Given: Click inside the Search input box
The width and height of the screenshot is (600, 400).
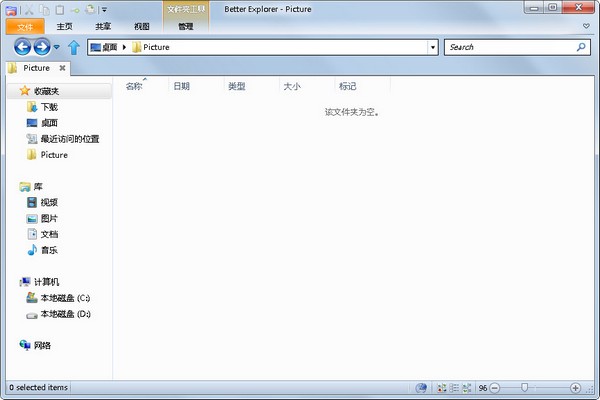Looking at the screenshot, I should [x=508, y=47].
